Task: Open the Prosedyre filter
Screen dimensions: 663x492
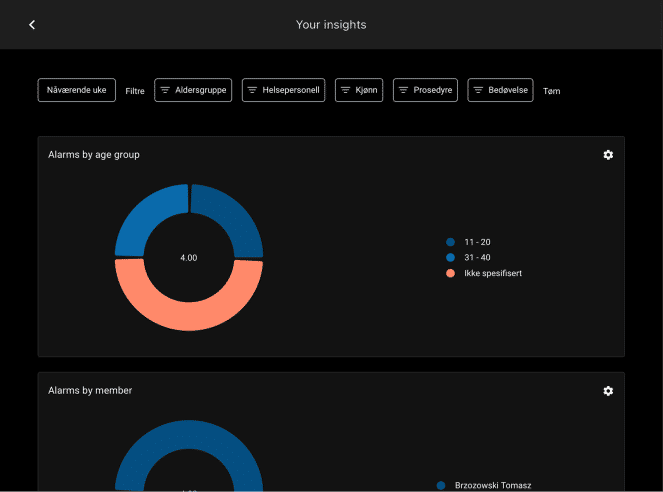Action: (425, 90)
